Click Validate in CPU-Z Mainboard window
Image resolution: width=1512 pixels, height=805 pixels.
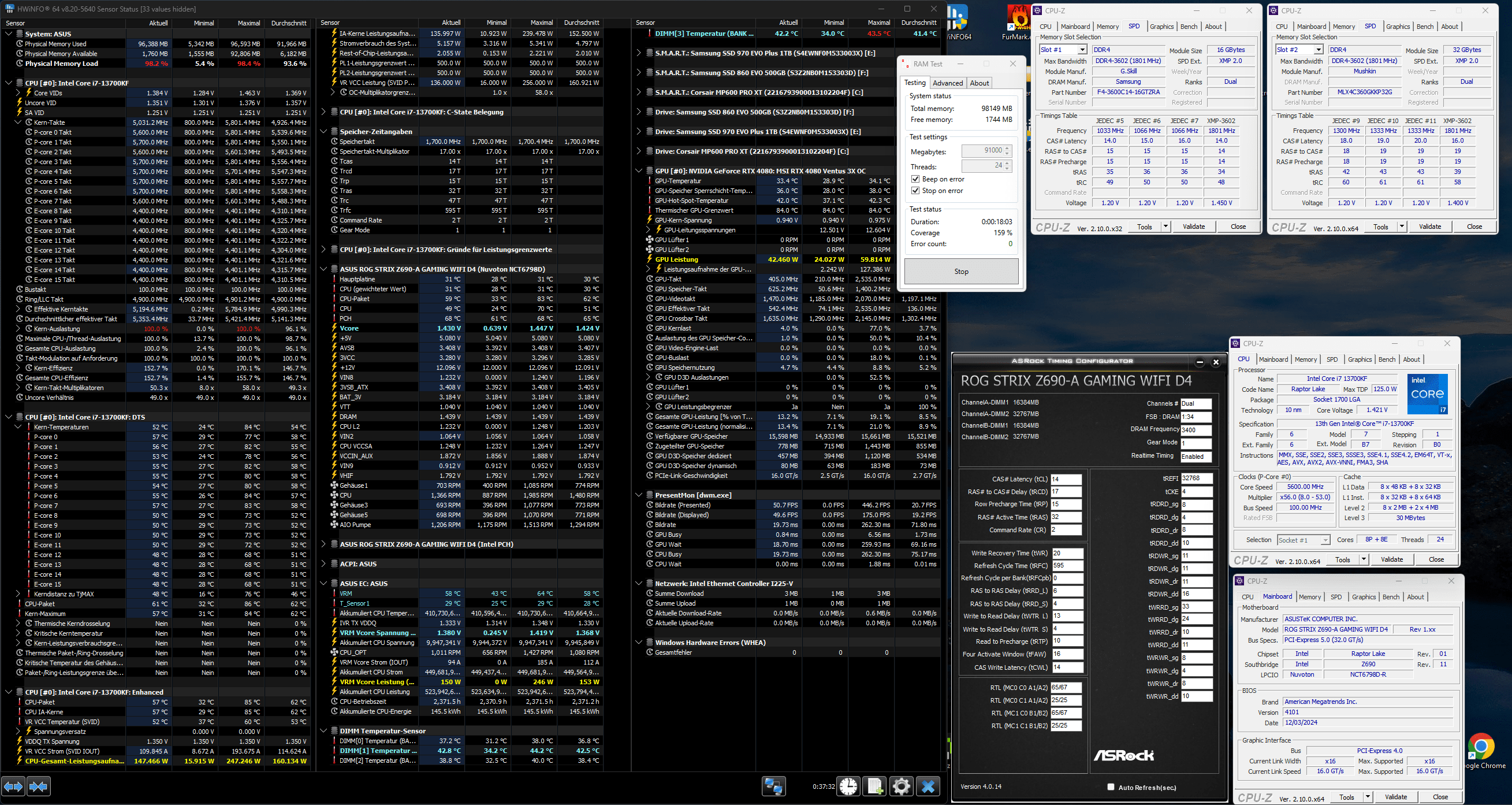click(x=1395, y=797)
